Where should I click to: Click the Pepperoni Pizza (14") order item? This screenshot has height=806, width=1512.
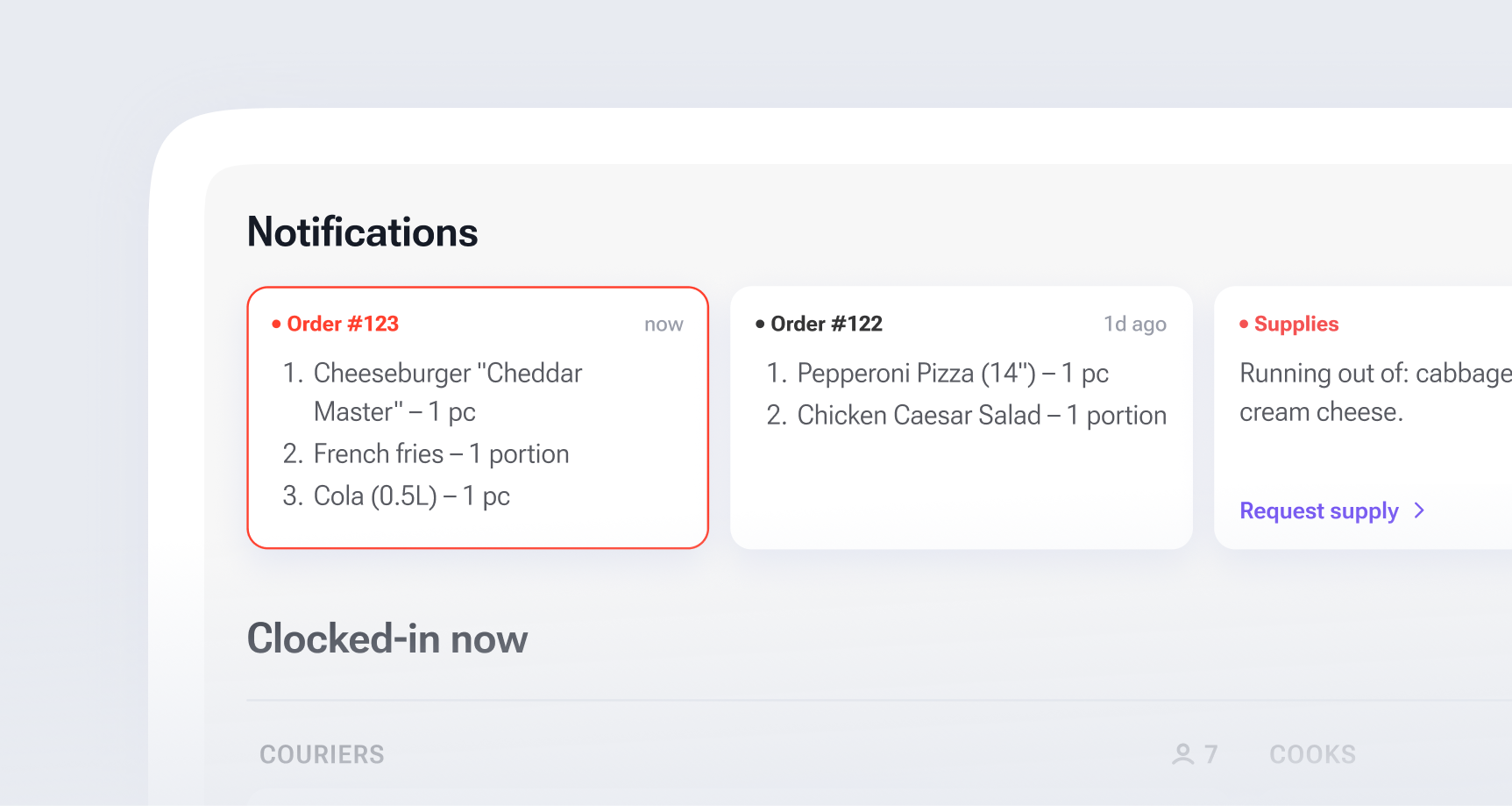point(953,374)
